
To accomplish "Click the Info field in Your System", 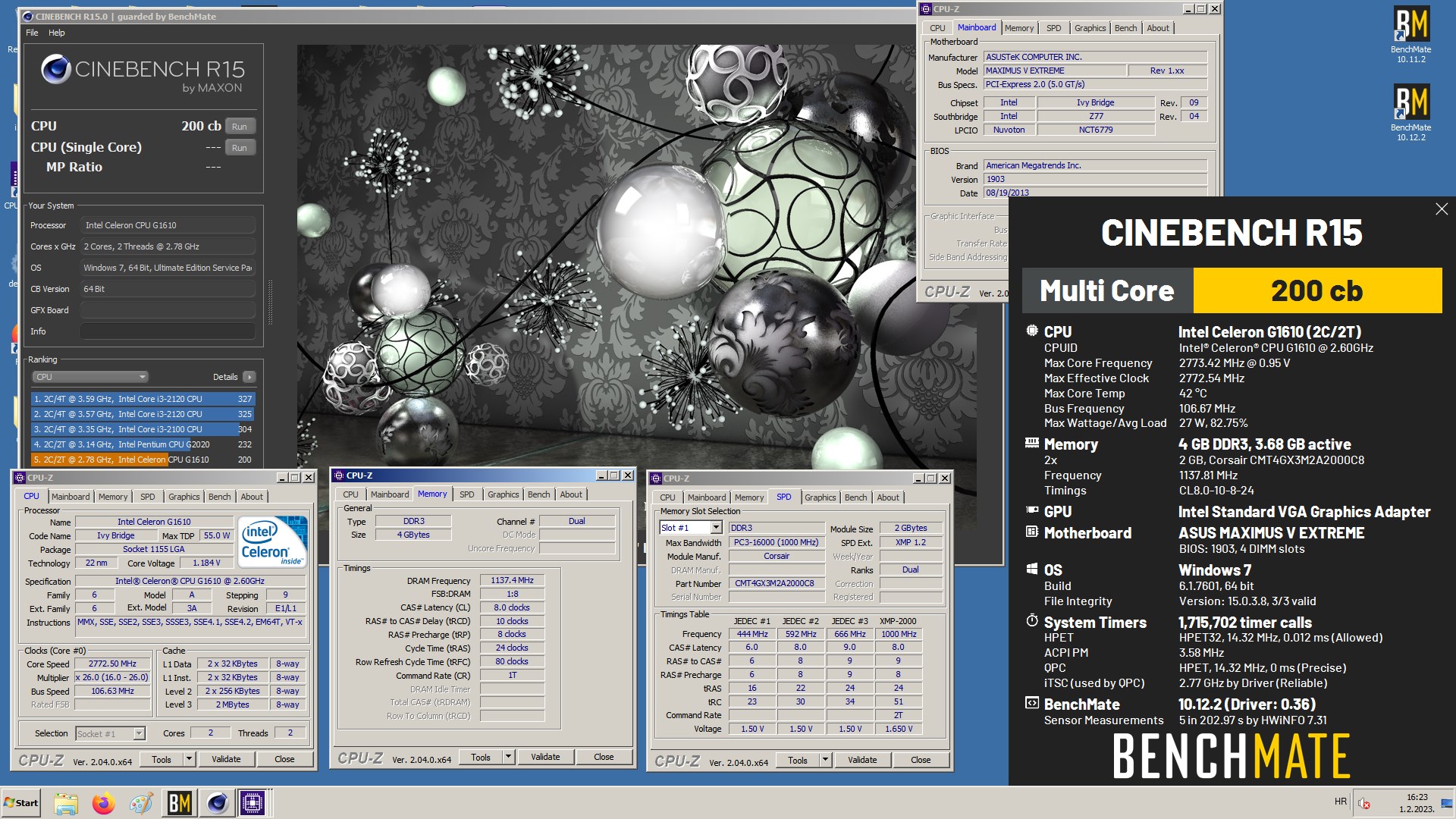I will (x=168, y=331).
